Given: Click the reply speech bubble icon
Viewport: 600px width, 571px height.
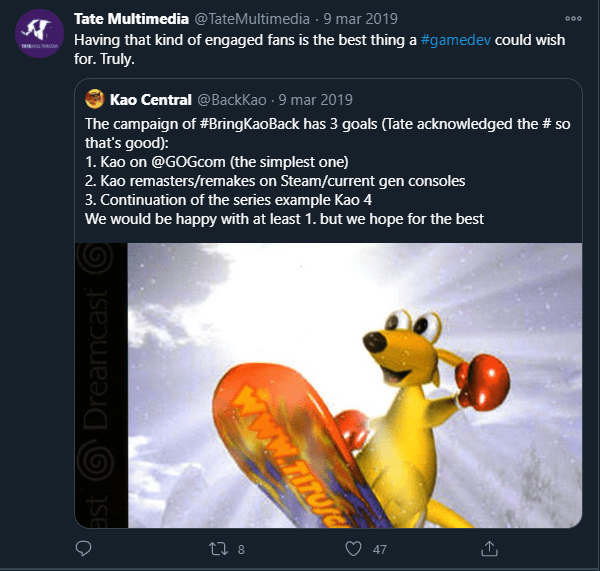Looking at the screenshot, I should pyautogui.click(x=84, y=548).
